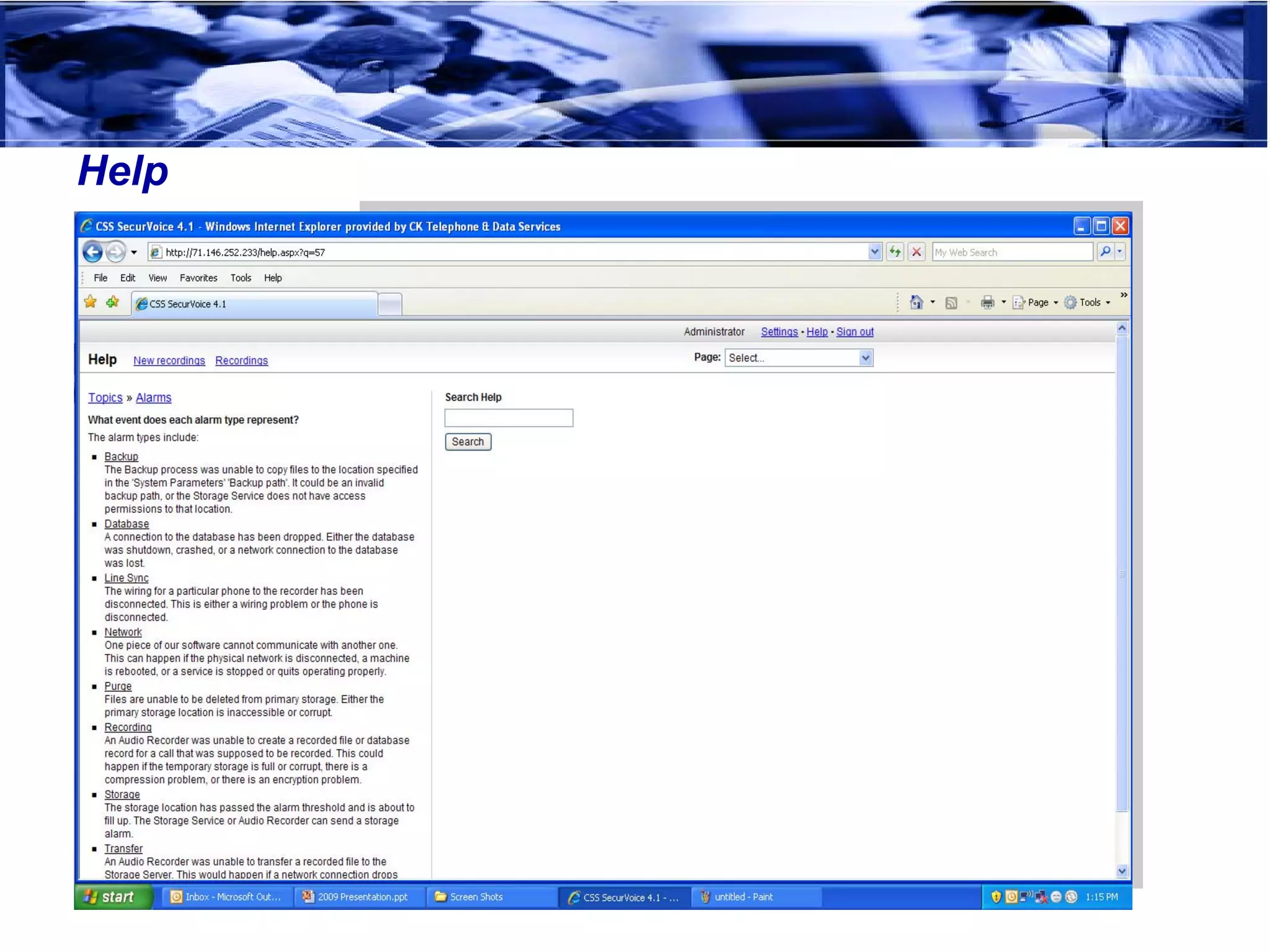The width and height of the screenshot is (1270, 952).
Task: Click the Print toolbar icon
Action: coord(987,302)
